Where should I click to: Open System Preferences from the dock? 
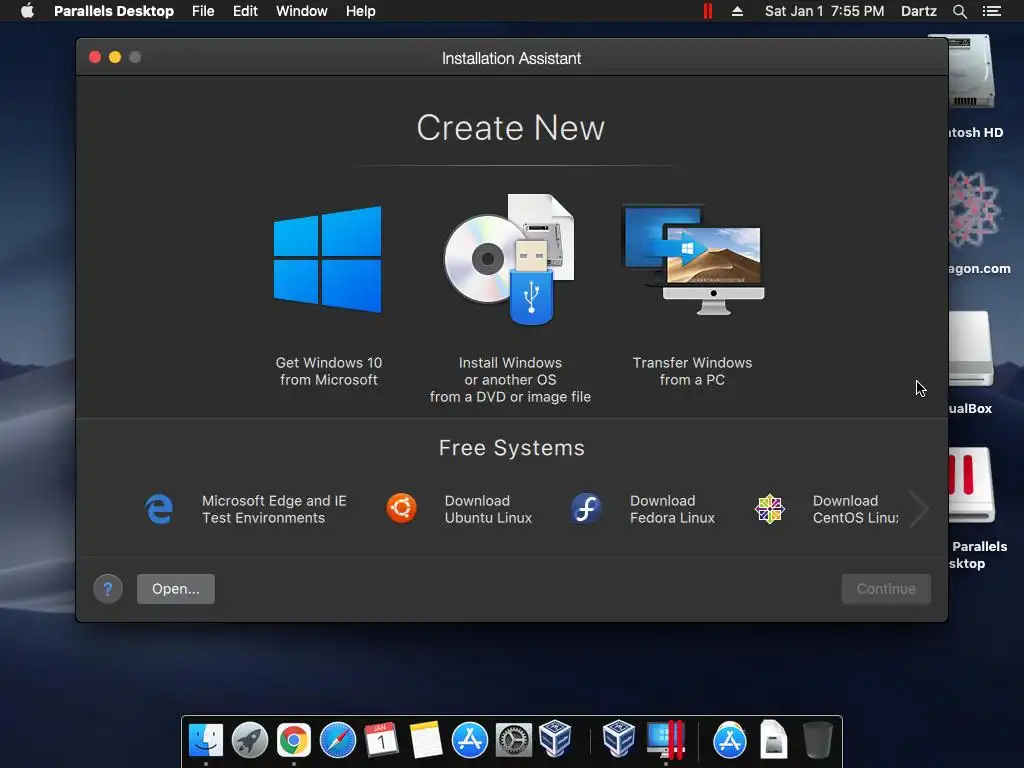514,740
